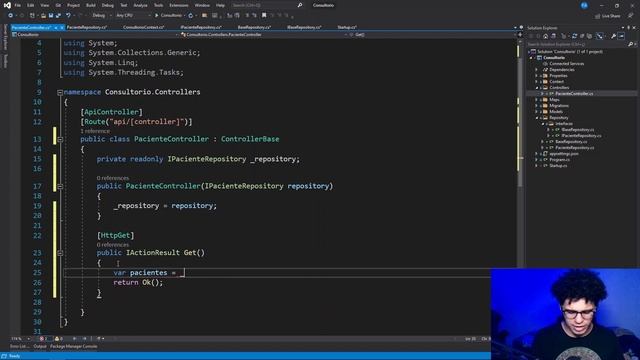This screenshot has width=640, height=360.
Task: Open the Debug menu
Action: click(x=108, y=5)
